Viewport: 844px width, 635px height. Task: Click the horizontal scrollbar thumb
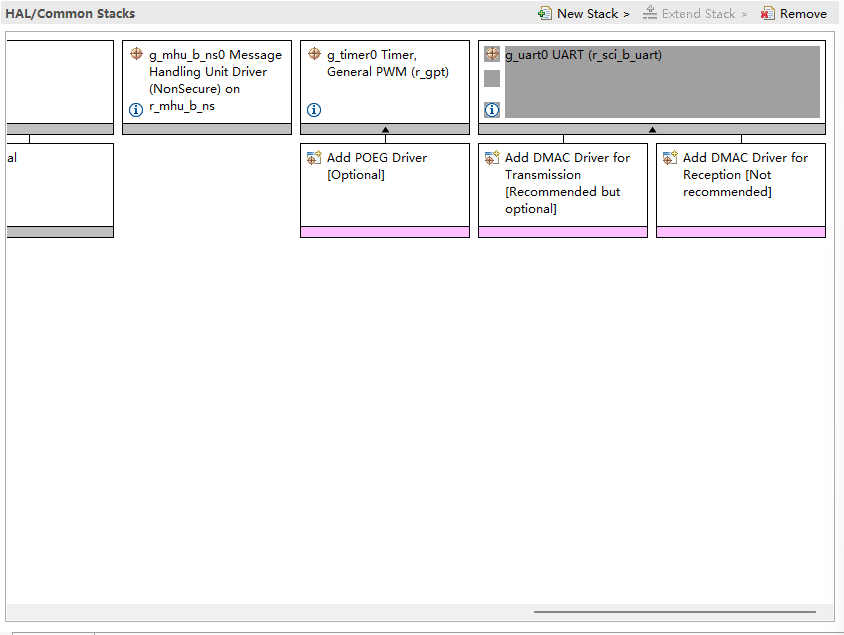click(x=674, y=611)
